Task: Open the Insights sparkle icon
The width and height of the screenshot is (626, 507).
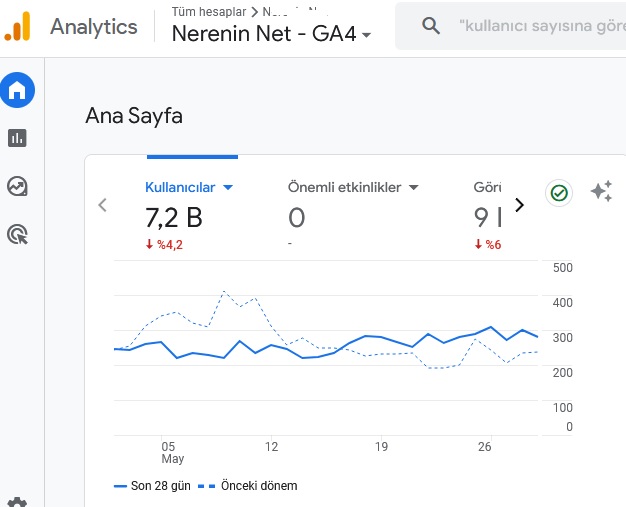Action: coord(602,191)
